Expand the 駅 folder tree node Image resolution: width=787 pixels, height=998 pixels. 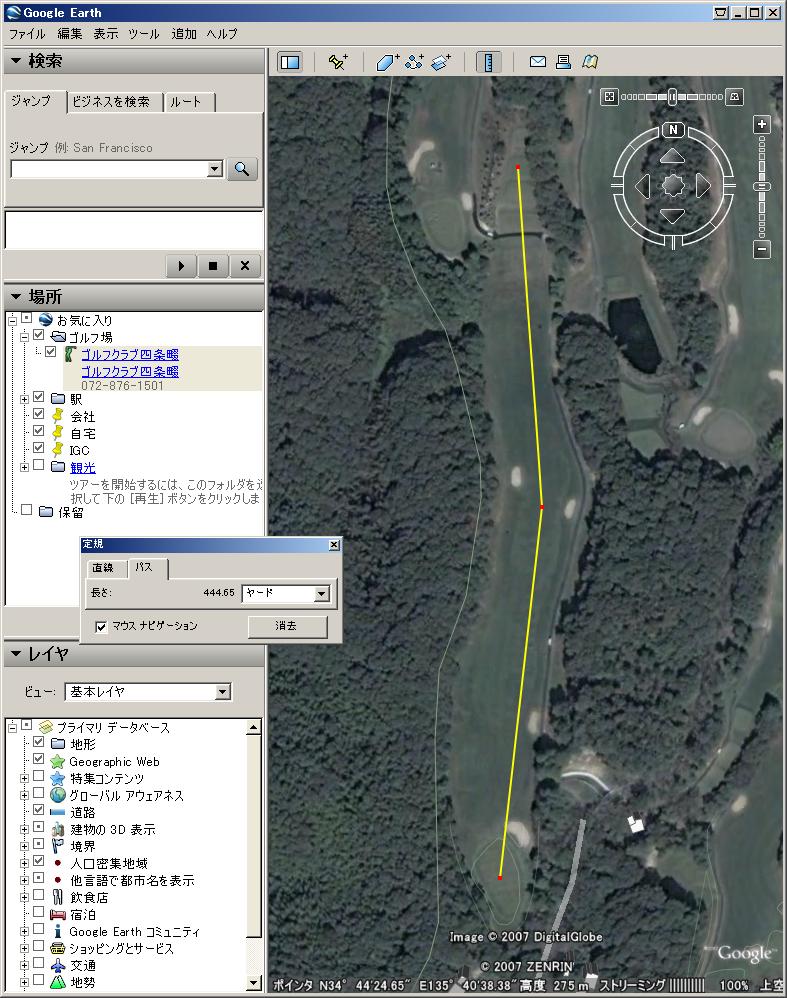[24, 400]
